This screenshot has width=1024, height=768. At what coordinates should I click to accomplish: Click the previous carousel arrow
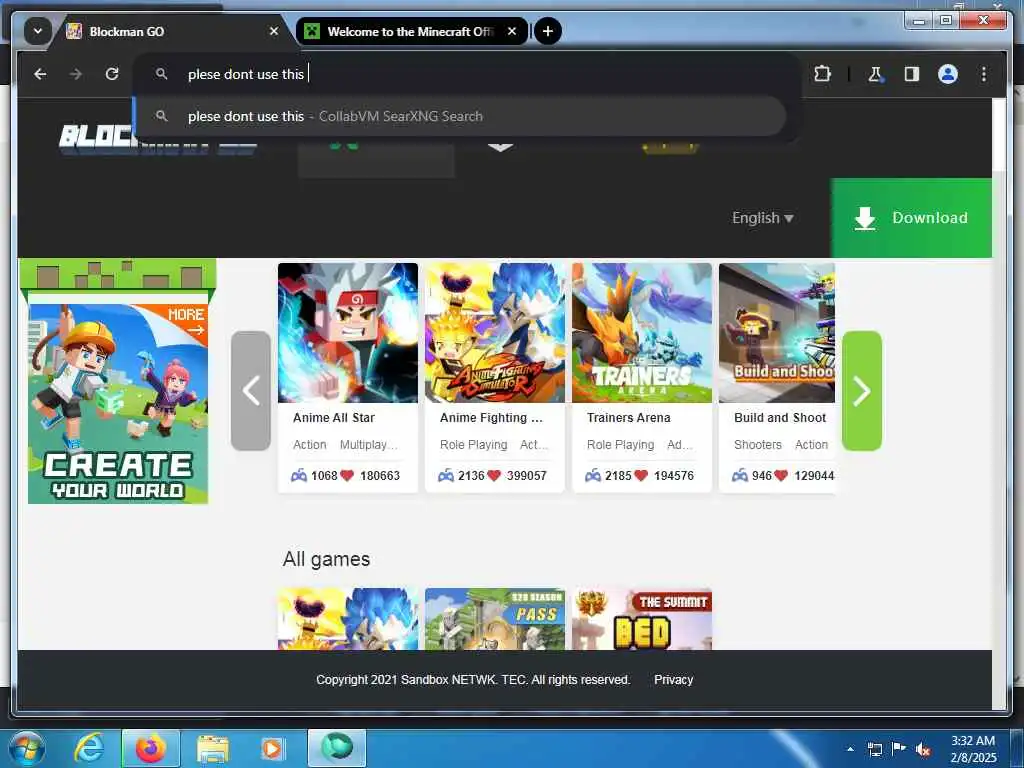point(251,391)
